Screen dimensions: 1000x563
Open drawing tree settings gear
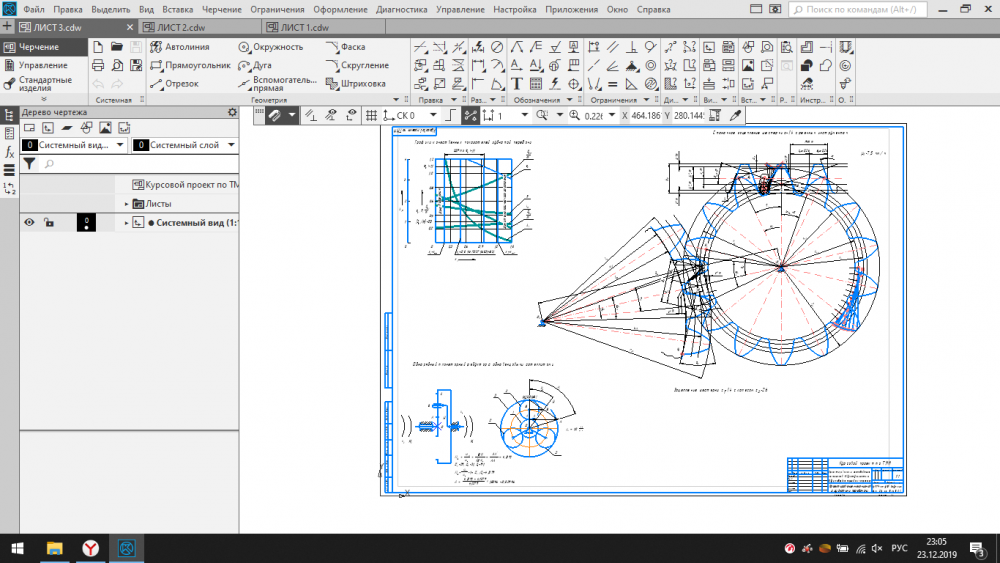click(x=232, y=113)
